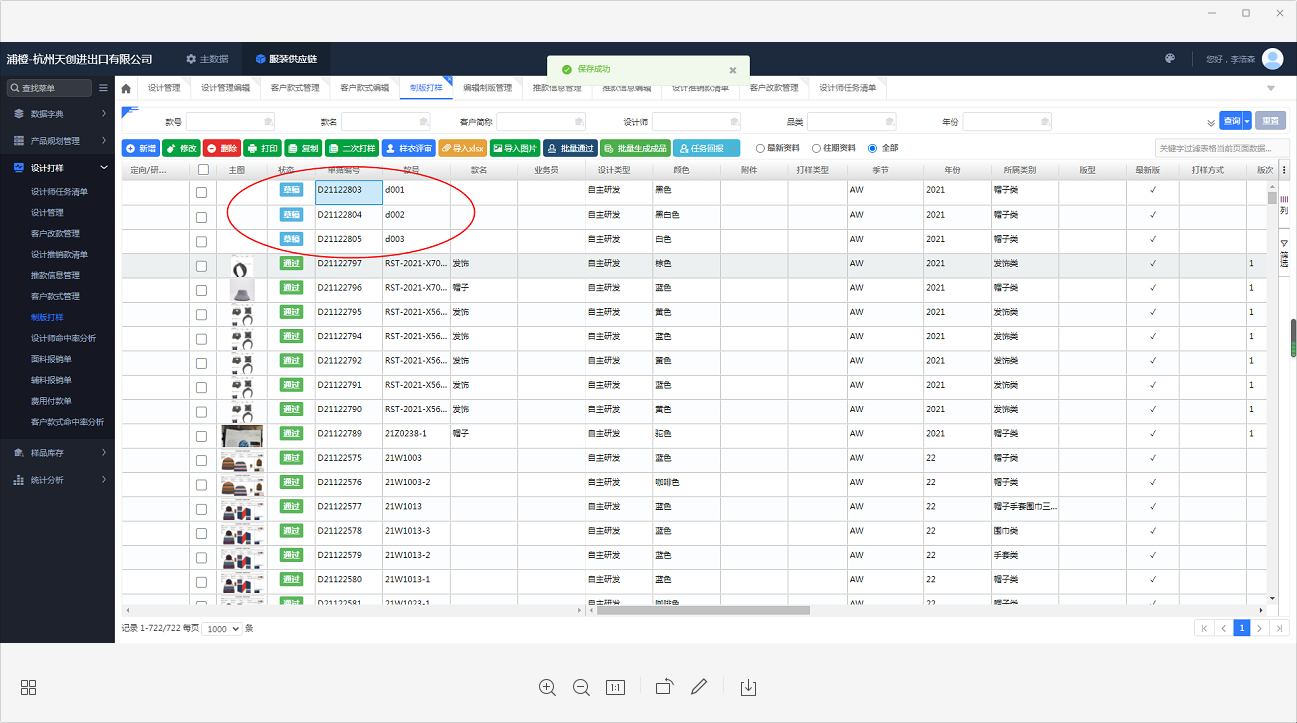This screenshot has width=1297, height=723.
Task: Open the dropdown arrow beside 查询 button
Action: (x=1247, y=121)
